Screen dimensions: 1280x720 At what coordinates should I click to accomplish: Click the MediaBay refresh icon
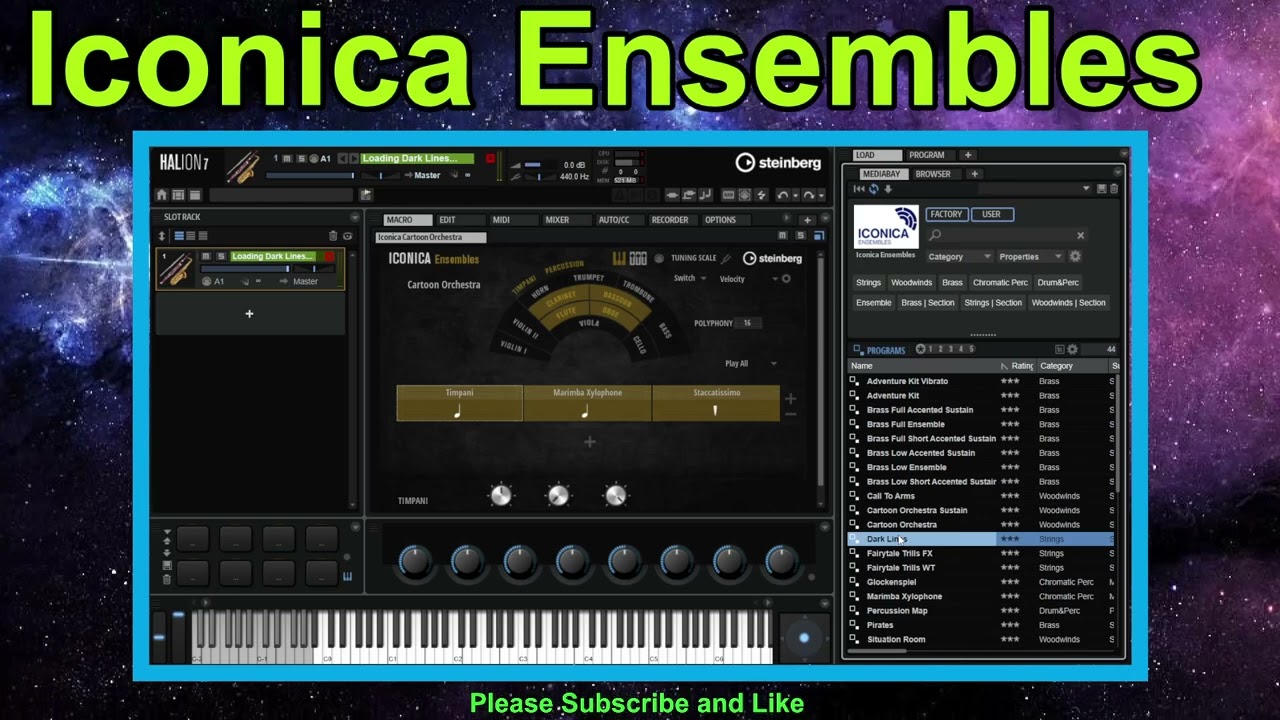[x=873, y=189]
